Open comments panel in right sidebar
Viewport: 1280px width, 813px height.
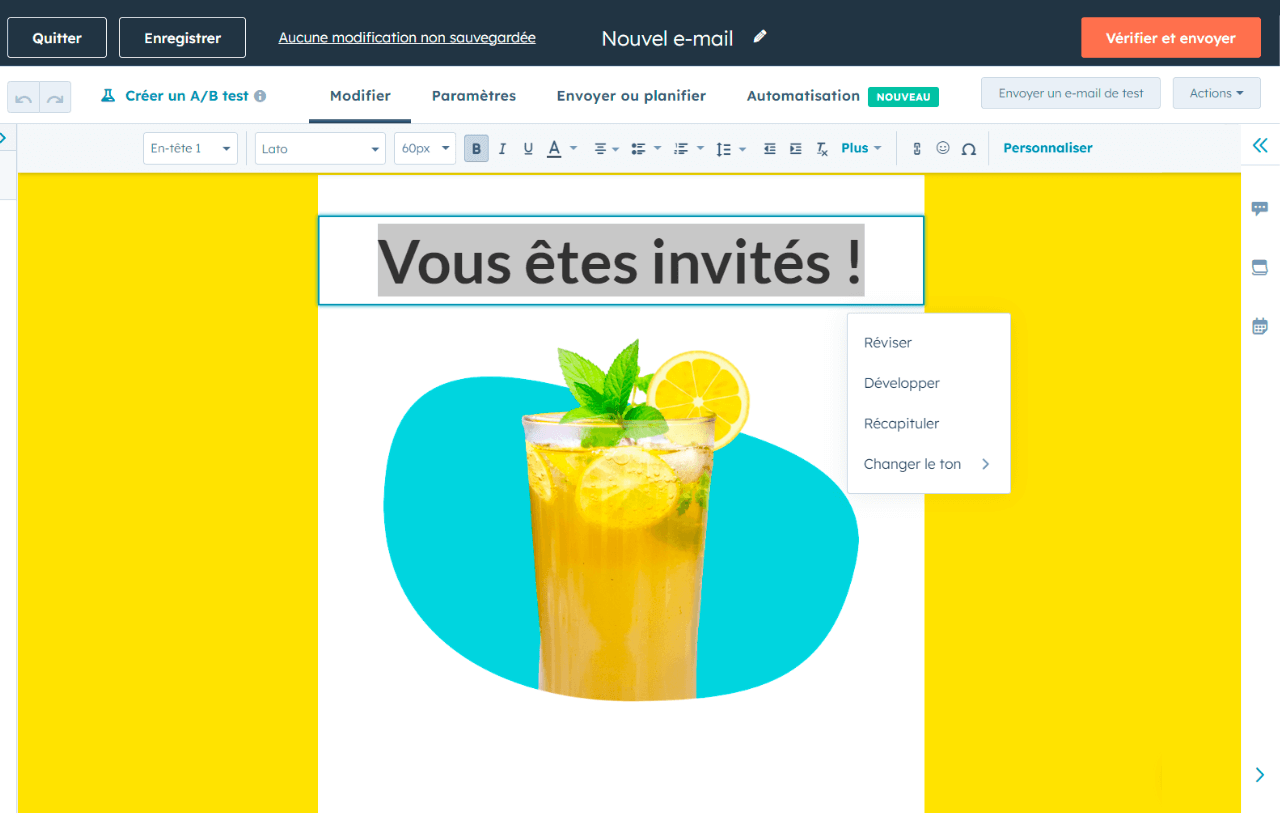tap(1260, 209)
